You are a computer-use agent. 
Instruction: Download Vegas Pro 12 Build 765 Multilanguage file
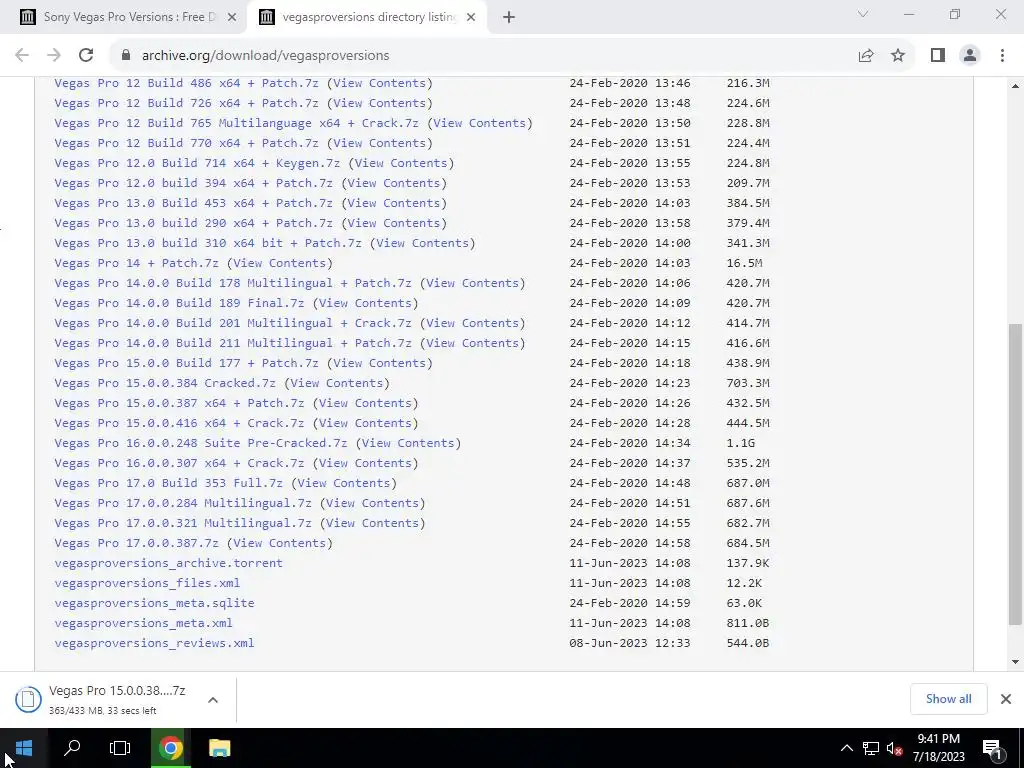[x=236, y=123]
